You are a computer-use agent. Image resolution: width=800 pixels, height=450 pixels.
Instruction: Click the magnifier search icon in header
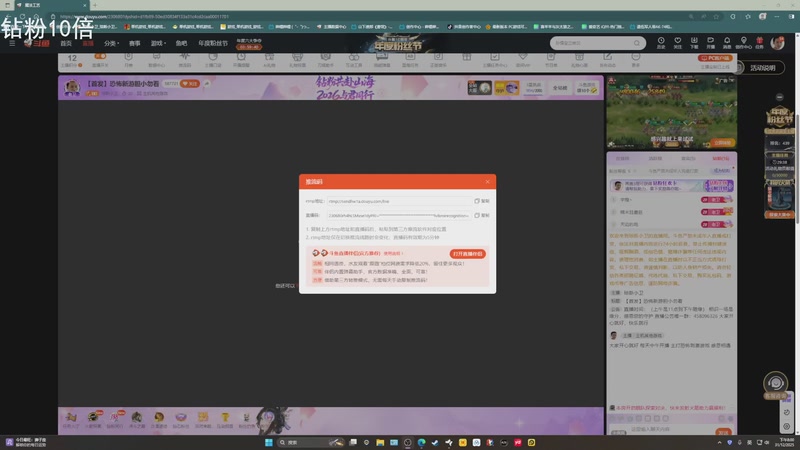click(x=637, y=43)
